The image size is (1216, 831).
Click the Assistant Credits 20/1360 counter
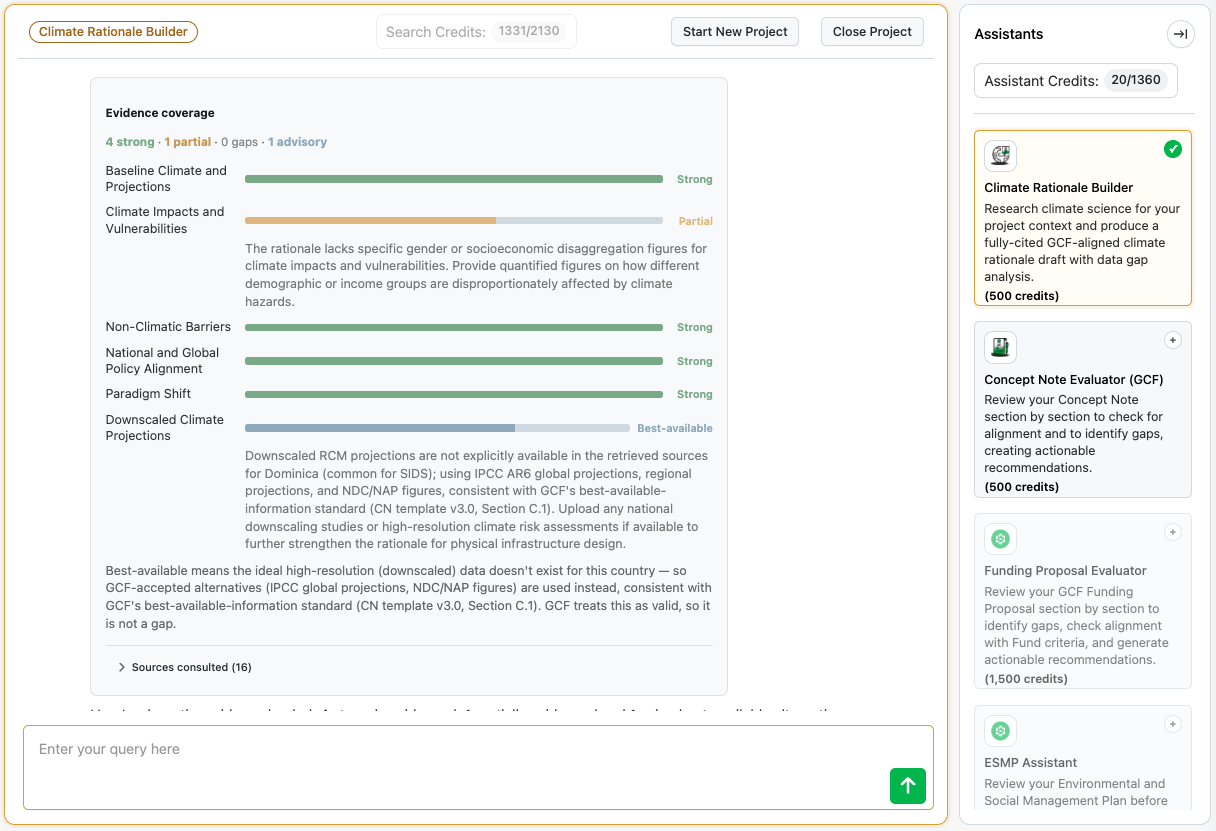(x=1076, y=81)
